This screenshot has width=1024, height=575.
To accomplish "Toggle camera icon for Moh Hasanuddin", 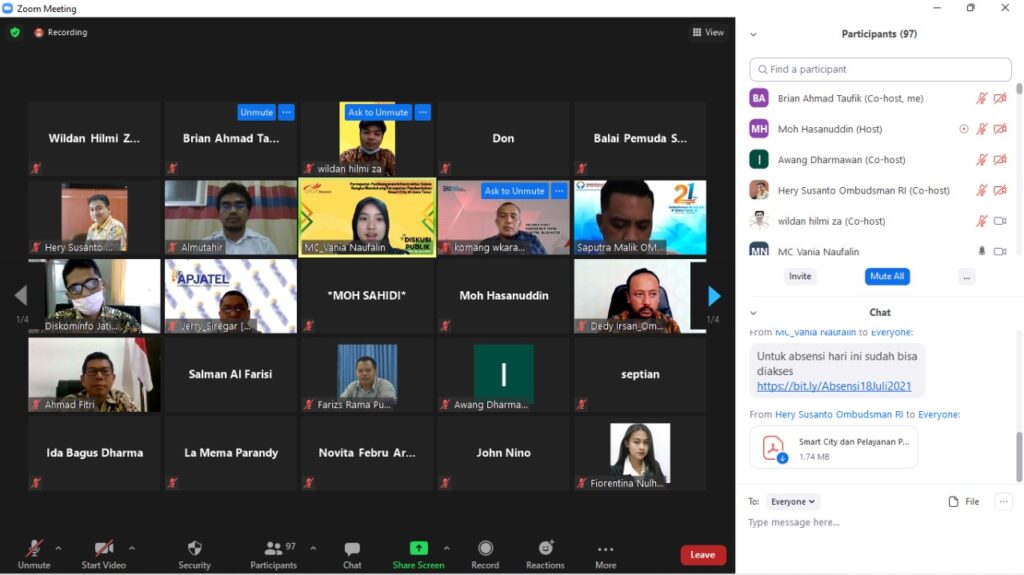I will coord(1000,129).
